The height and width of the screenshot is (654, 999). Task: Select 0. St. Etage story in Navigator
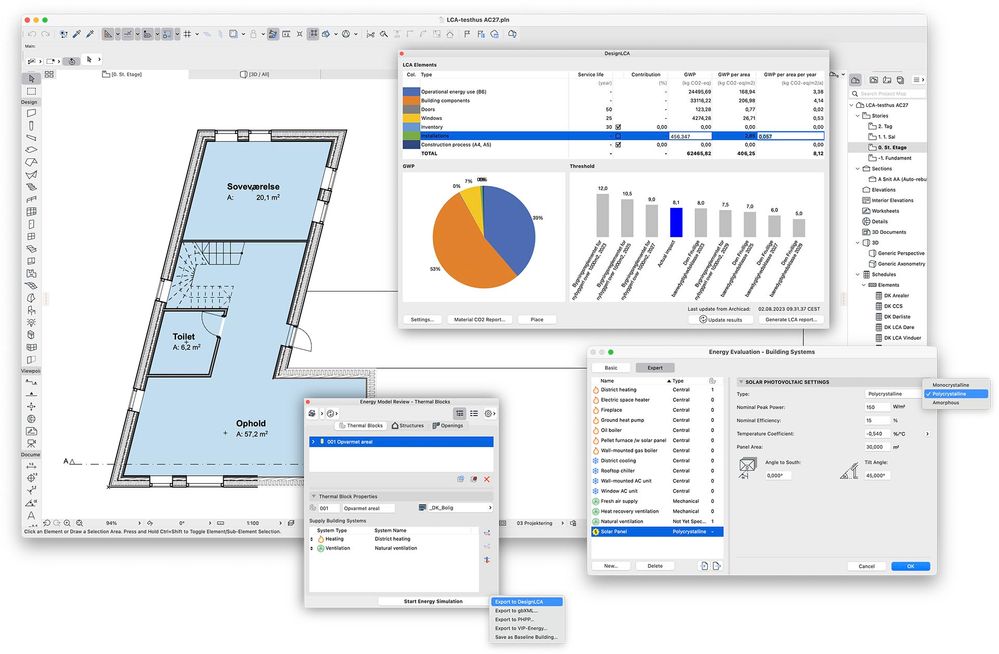887,147
